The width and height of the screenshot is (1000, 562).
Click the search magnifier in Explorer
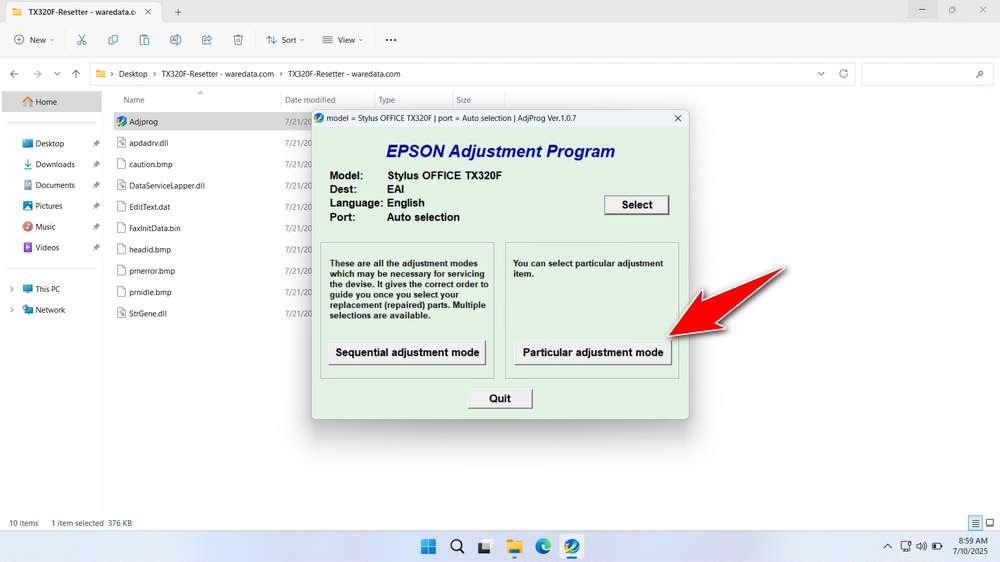980,74
